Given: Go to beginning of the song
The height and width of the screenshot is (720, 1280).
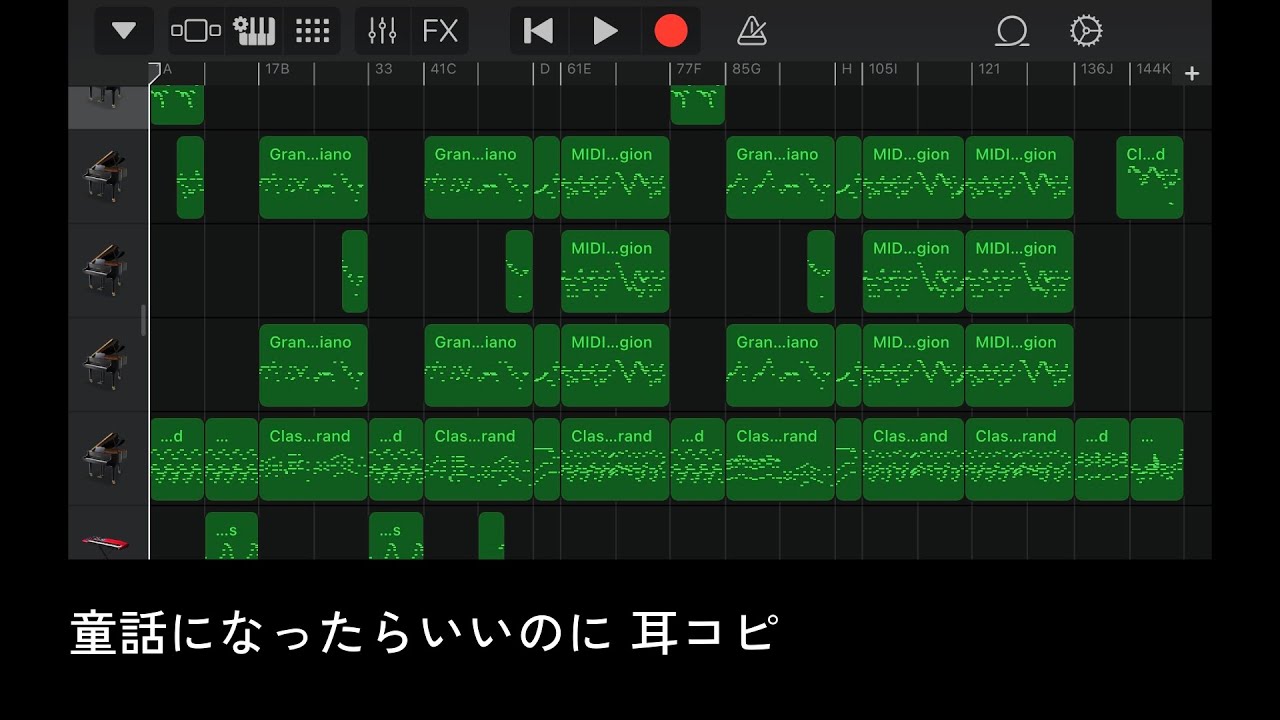Looking at the screenshot, I should (539, 31).
